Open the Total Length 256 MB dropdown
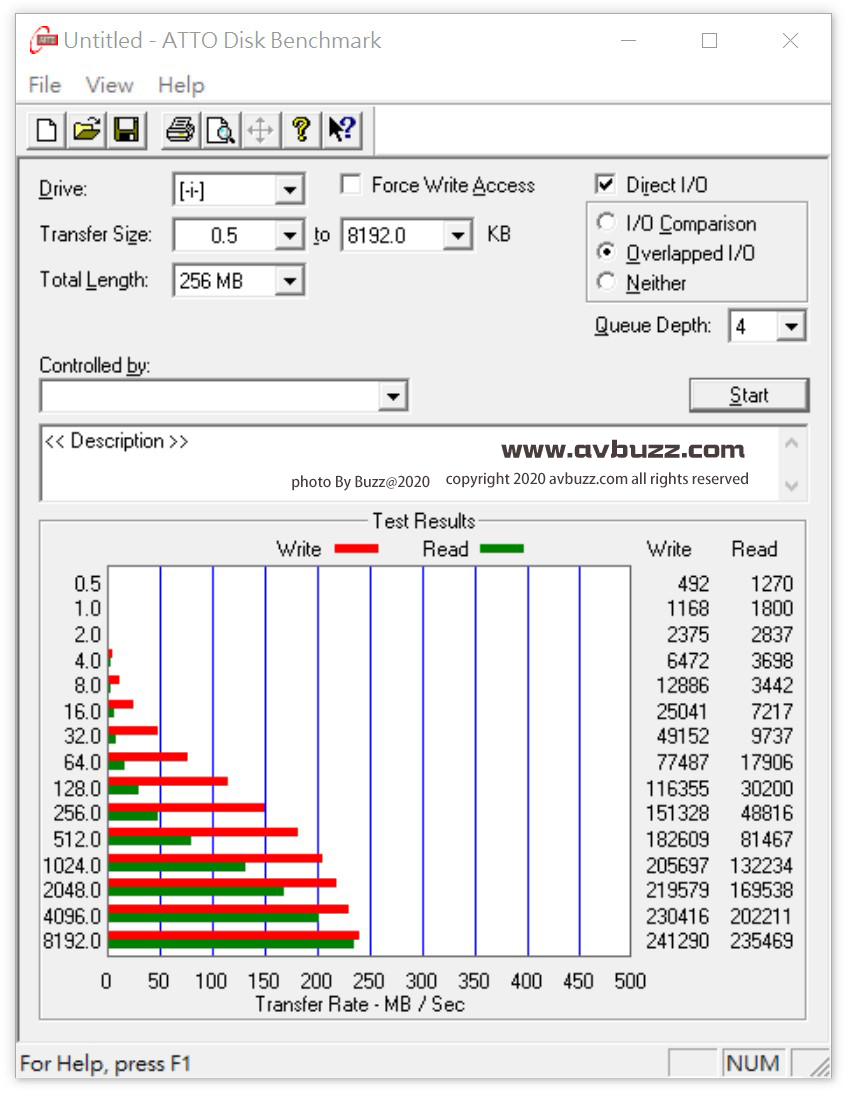Image resolution: width=852 pixels, height=1102 pixels. (289, 281)
